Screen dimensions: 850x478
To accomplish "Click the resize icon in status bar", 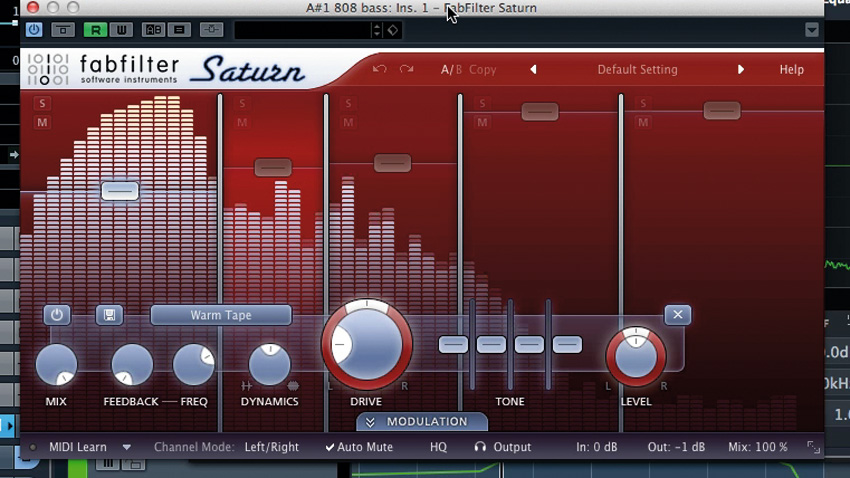I will tap(813, 447).
